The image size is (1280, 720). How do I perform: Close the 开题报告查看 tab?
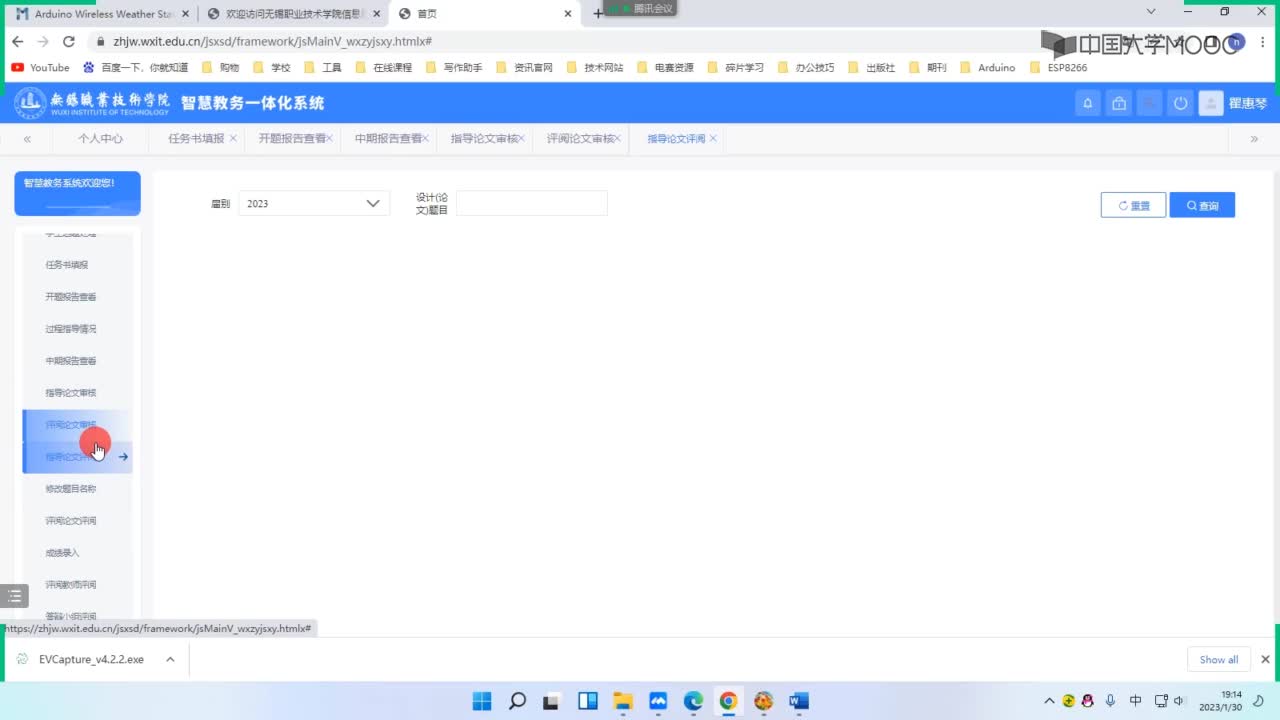tap(330, 139)
